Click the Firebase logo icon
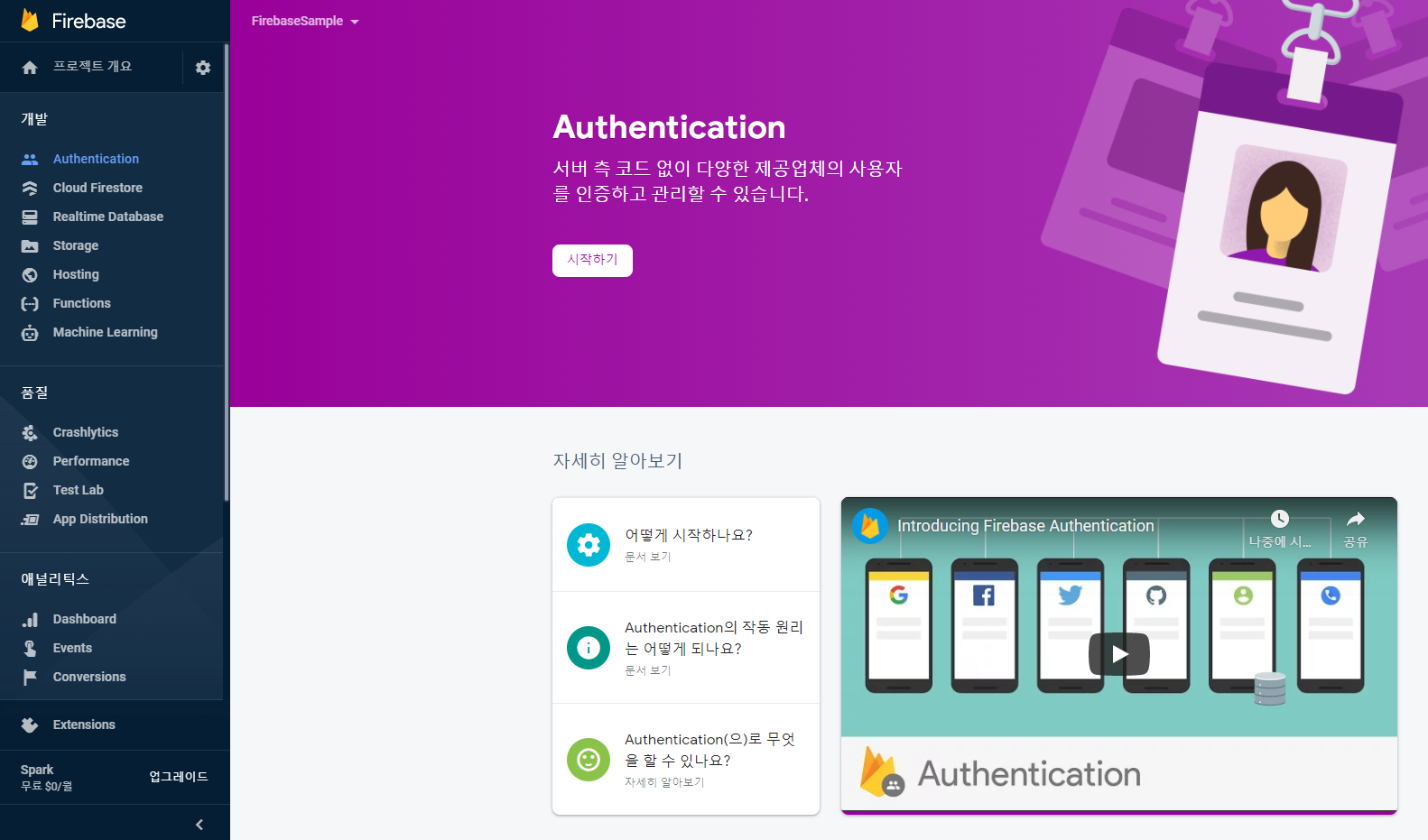 30,20
